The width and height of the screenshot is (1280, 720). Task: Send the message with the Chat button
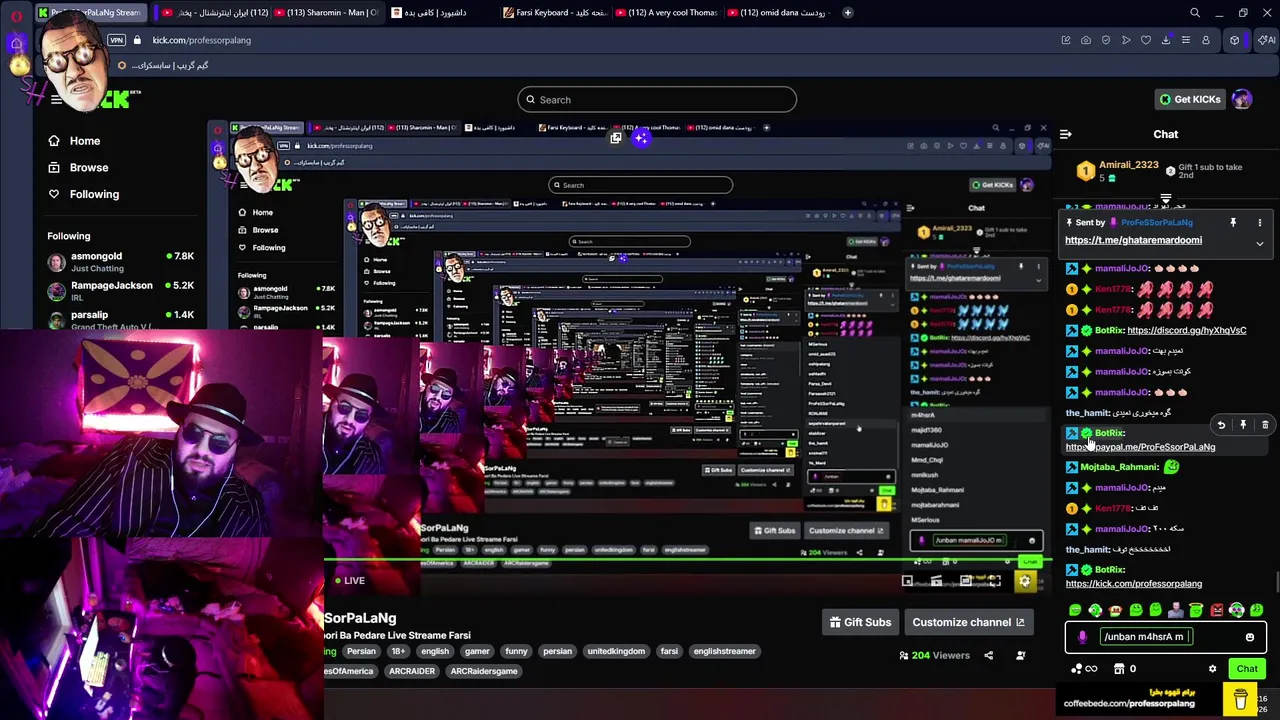point(1247,669)
